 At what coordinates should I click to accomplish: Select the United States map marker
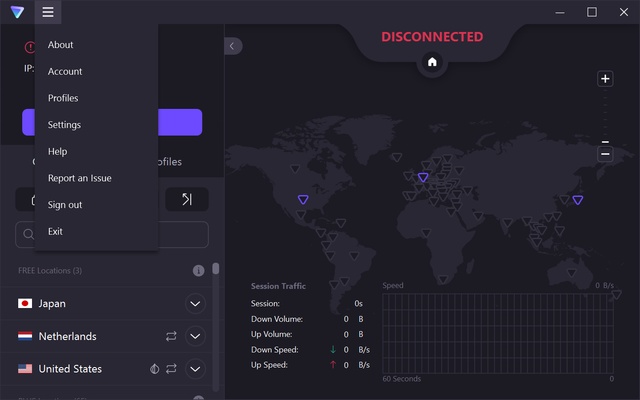pyautogui.click(x=303, y=200)
